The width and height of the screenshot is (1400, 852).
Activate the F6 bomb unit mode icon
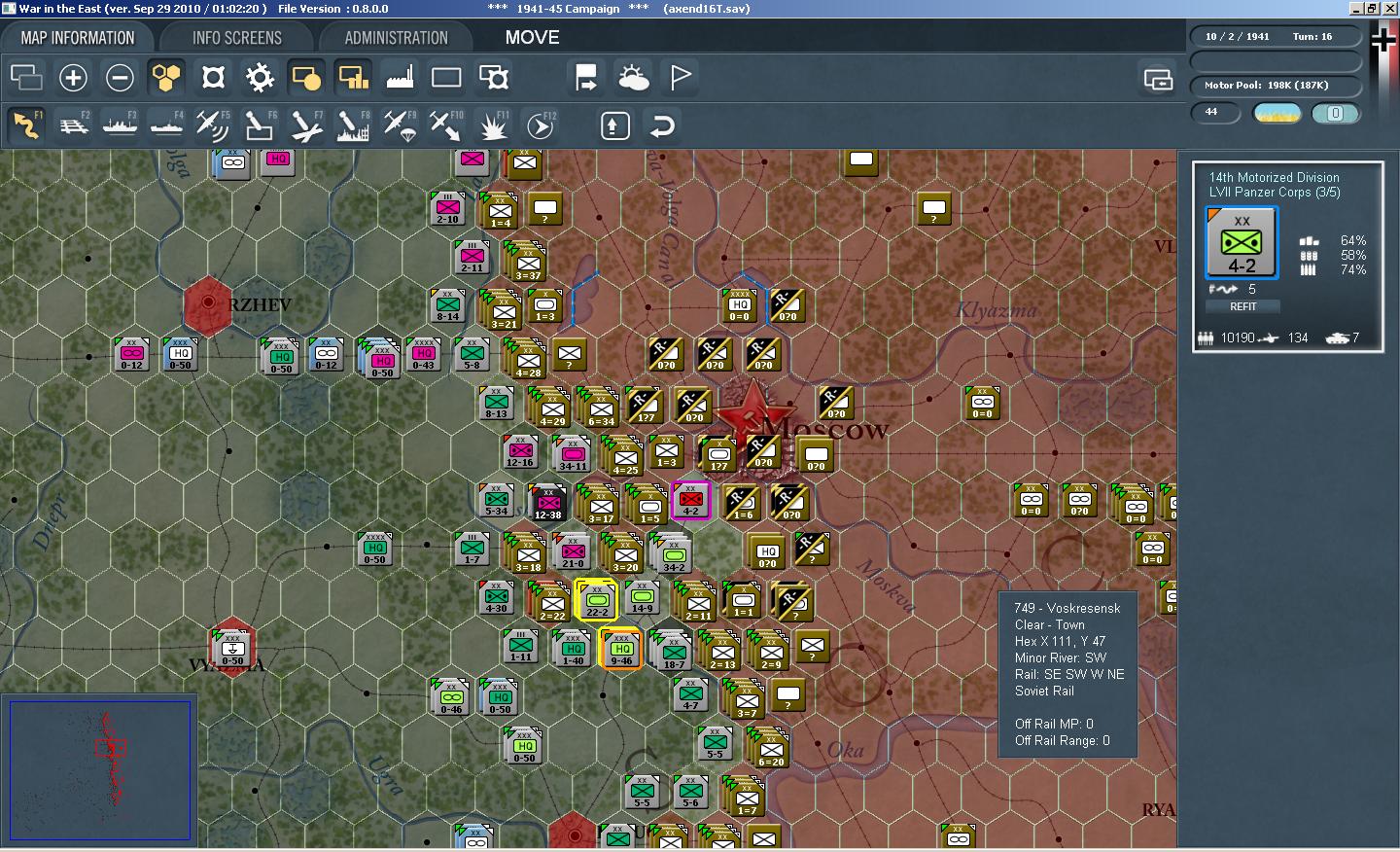[x=260, y=125]
